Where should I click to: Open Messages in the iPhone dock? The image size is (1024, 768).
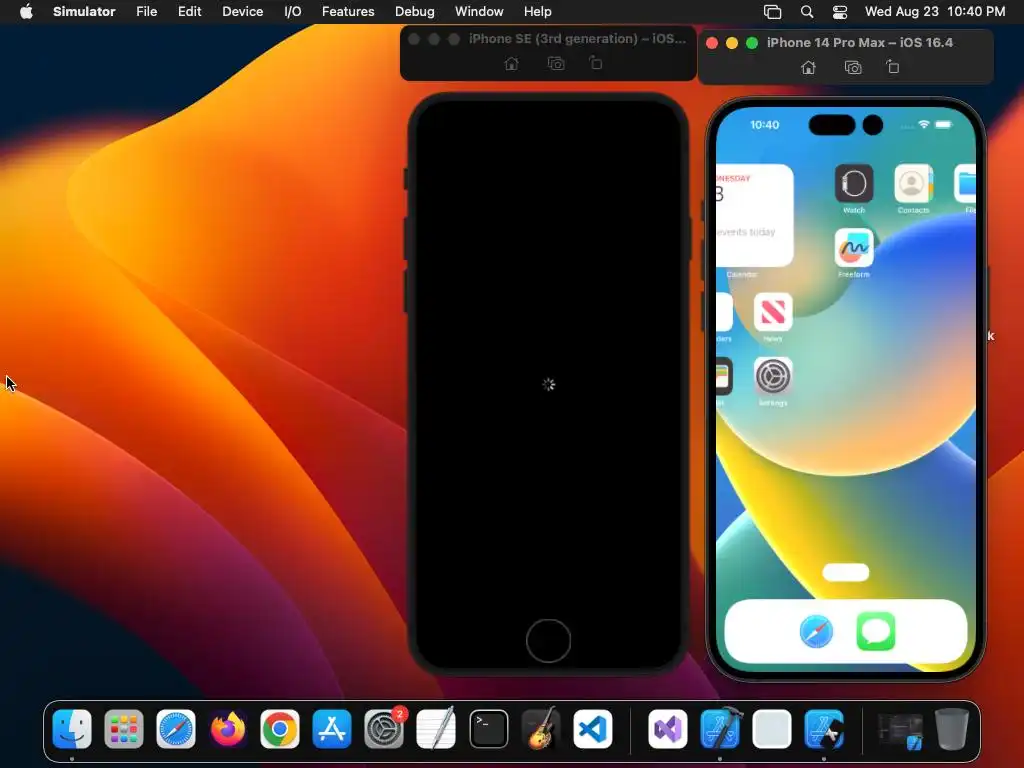coord(875,632)
